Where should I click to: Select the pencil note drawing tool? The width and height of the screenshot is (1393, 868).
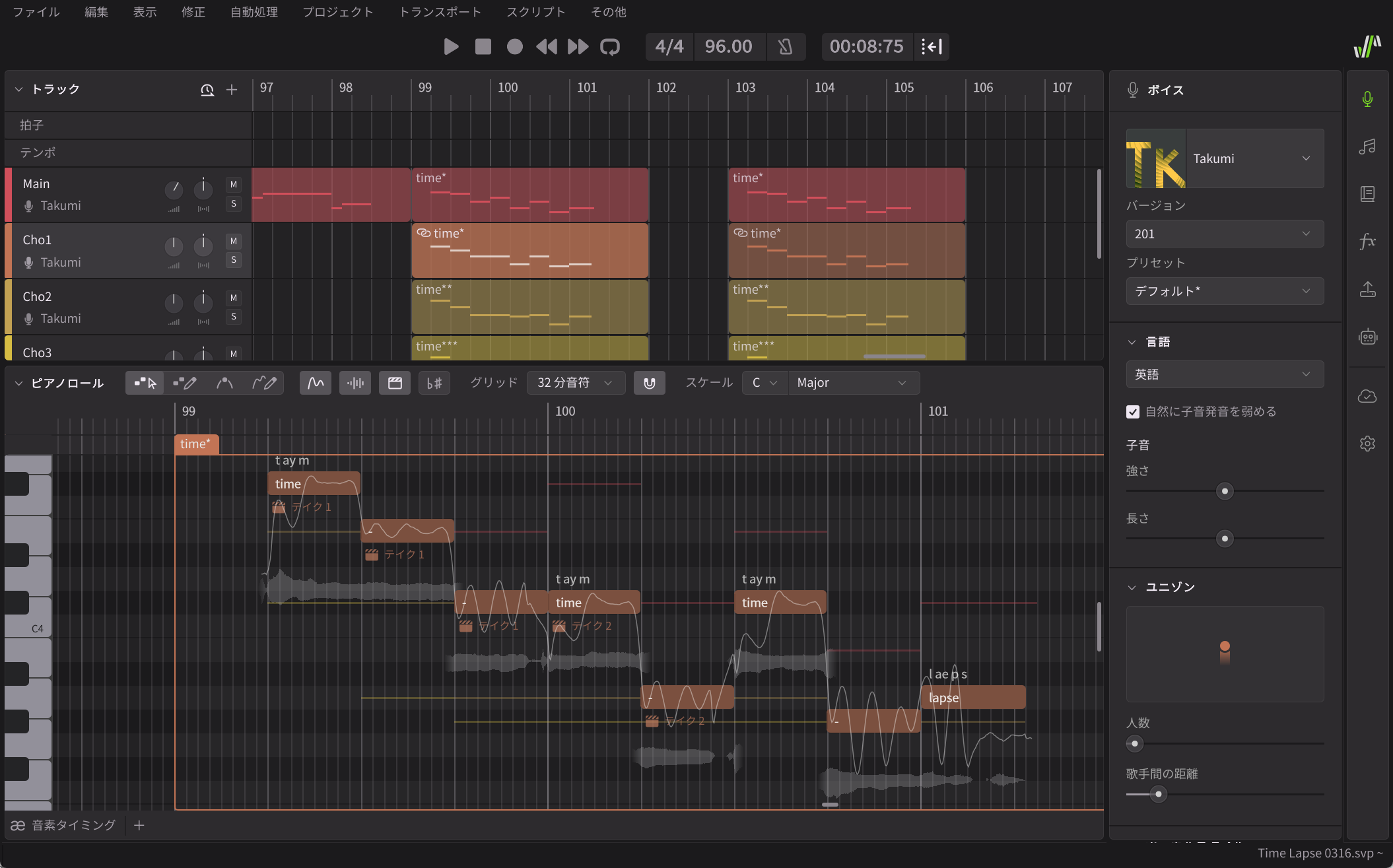point(184,383)
